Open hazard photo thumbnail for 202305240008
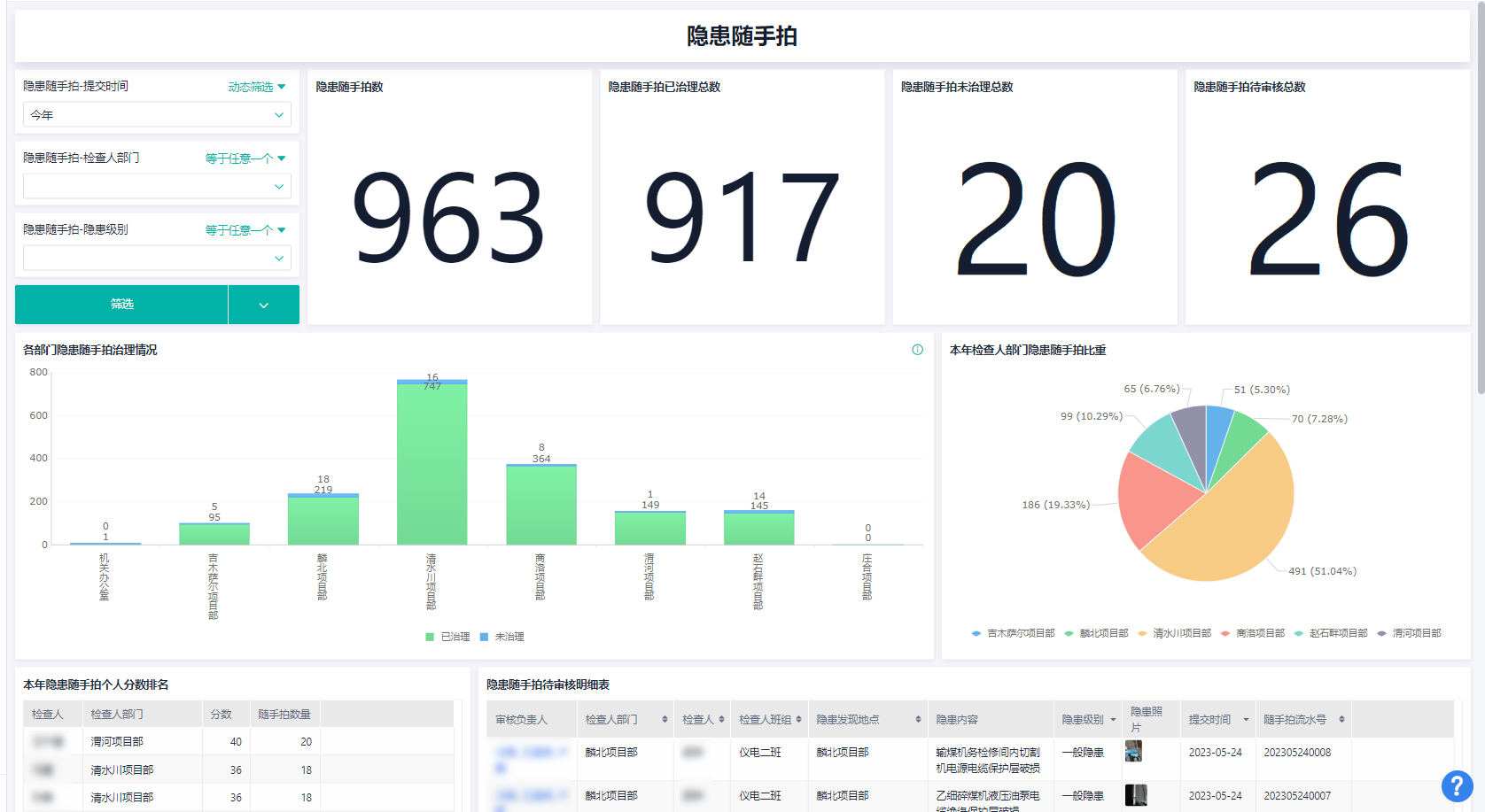The image size is (1485, 812). 1133,752
